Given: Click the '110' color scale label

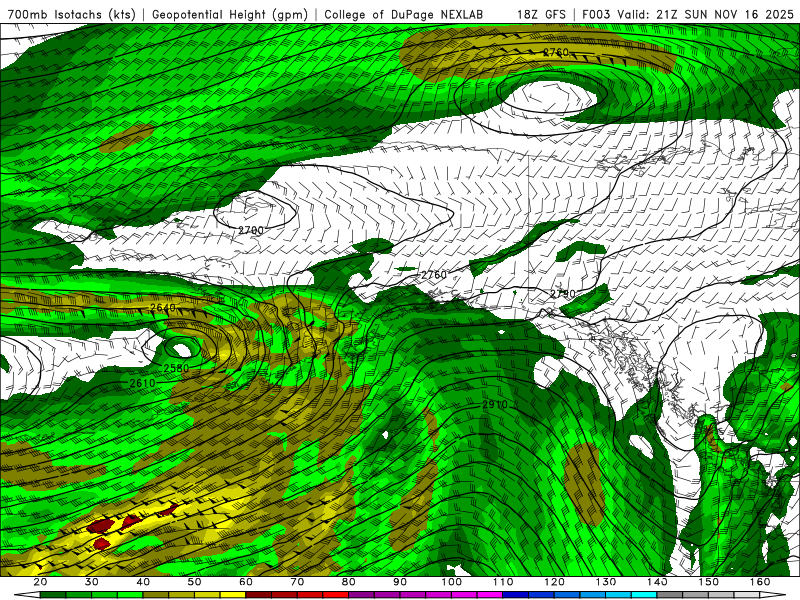Looking at the screenshot, I should pyautogui.click(x=503, y=582).
